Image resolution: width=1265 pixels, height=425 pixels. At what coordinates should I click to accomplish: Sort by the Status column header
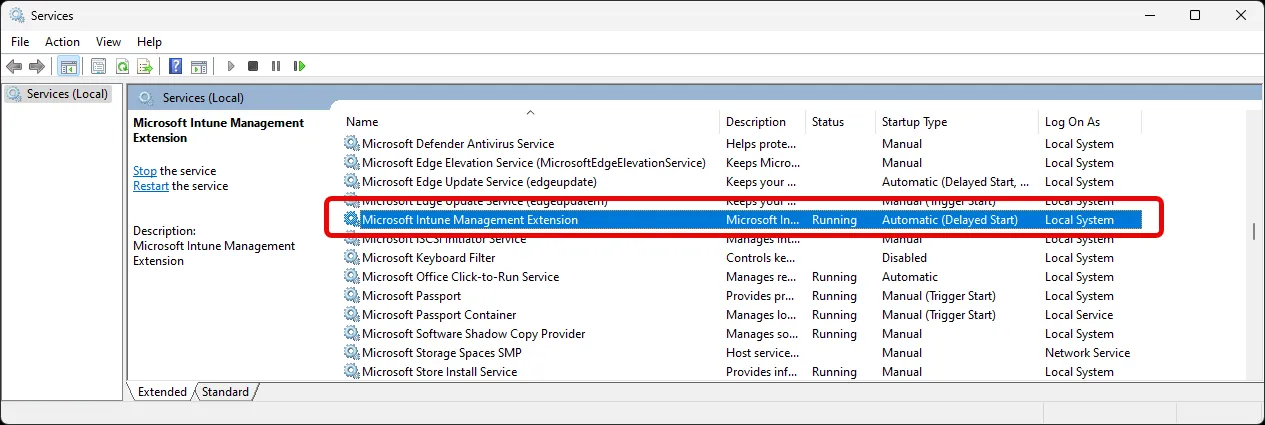click(841, 122)
